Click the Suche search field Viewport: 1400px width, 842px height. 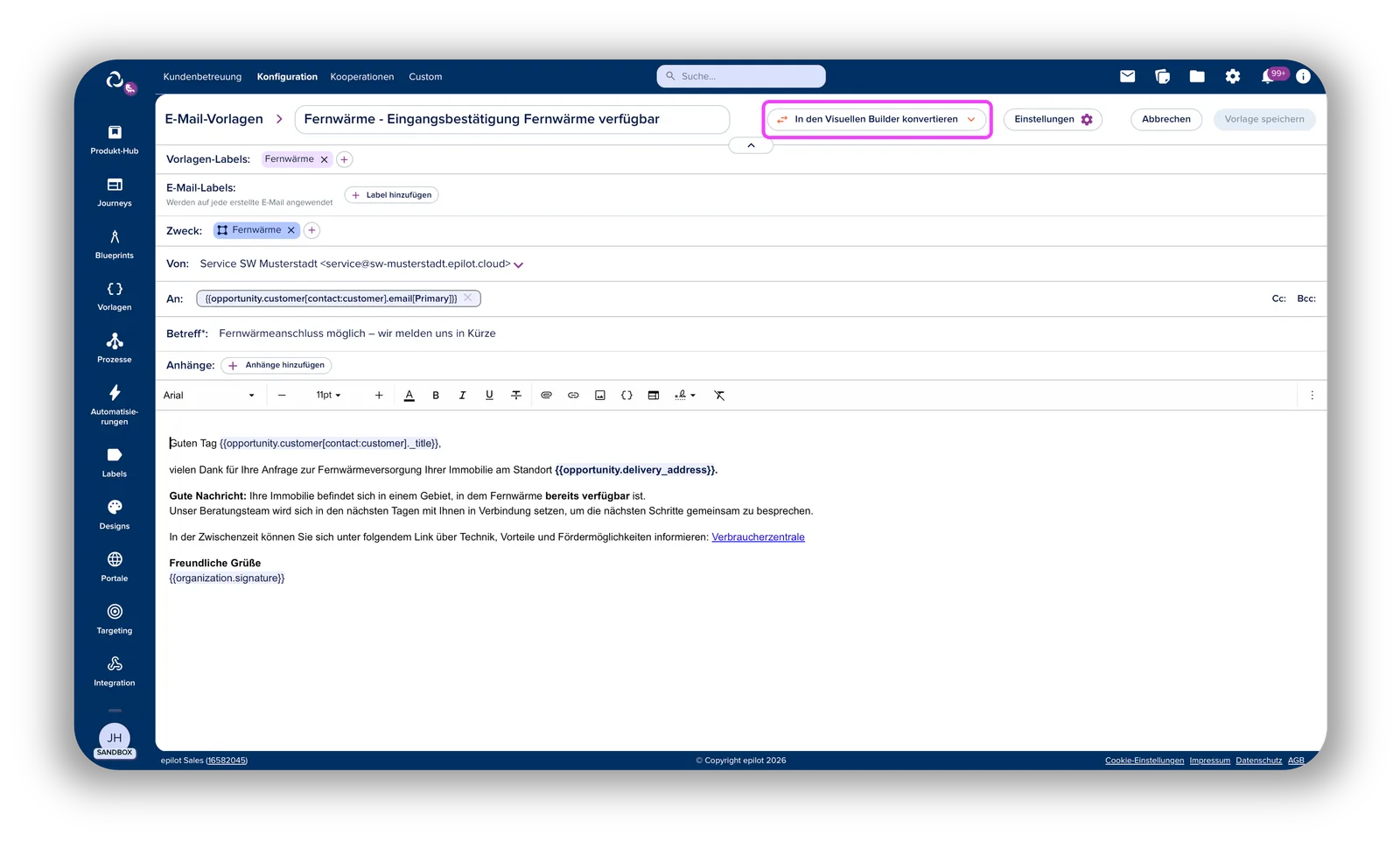[x=741, y=76]
